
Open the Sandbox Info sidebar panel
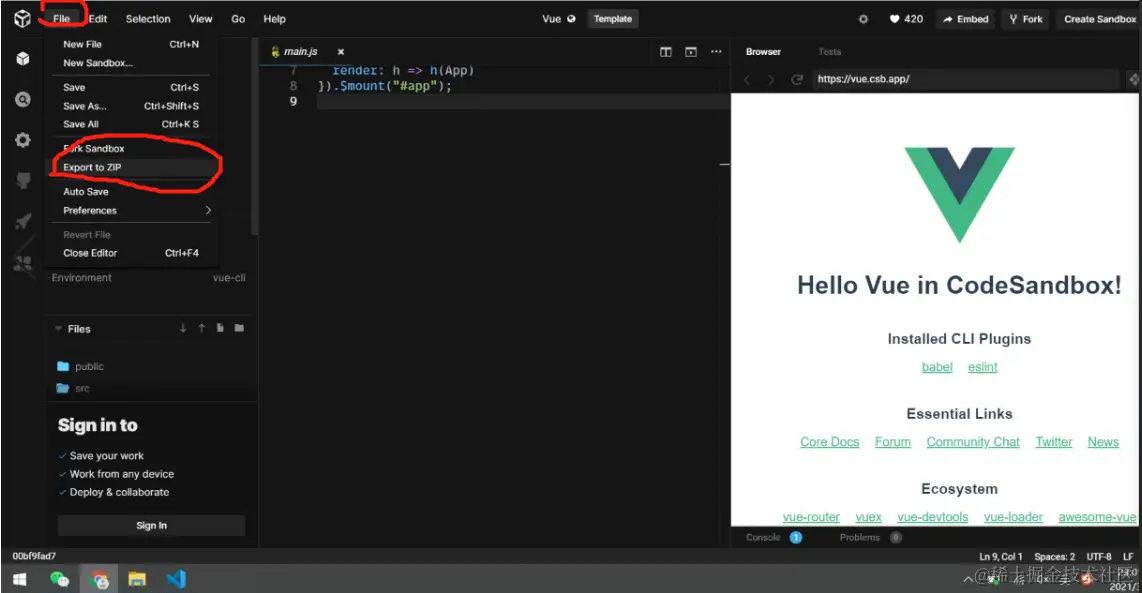pyautogui.click(x=23, y=59)
